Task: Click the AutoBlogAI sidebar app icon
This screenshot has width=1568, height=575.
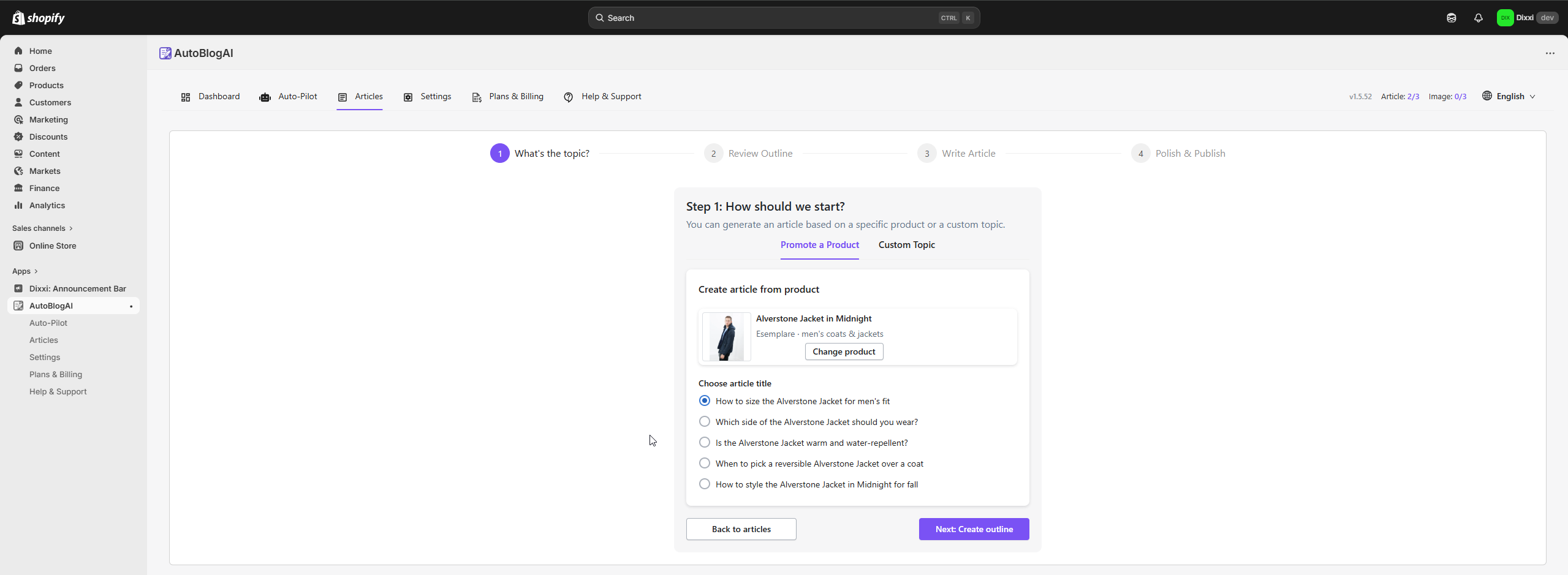Action: click(x=18, y=306)
